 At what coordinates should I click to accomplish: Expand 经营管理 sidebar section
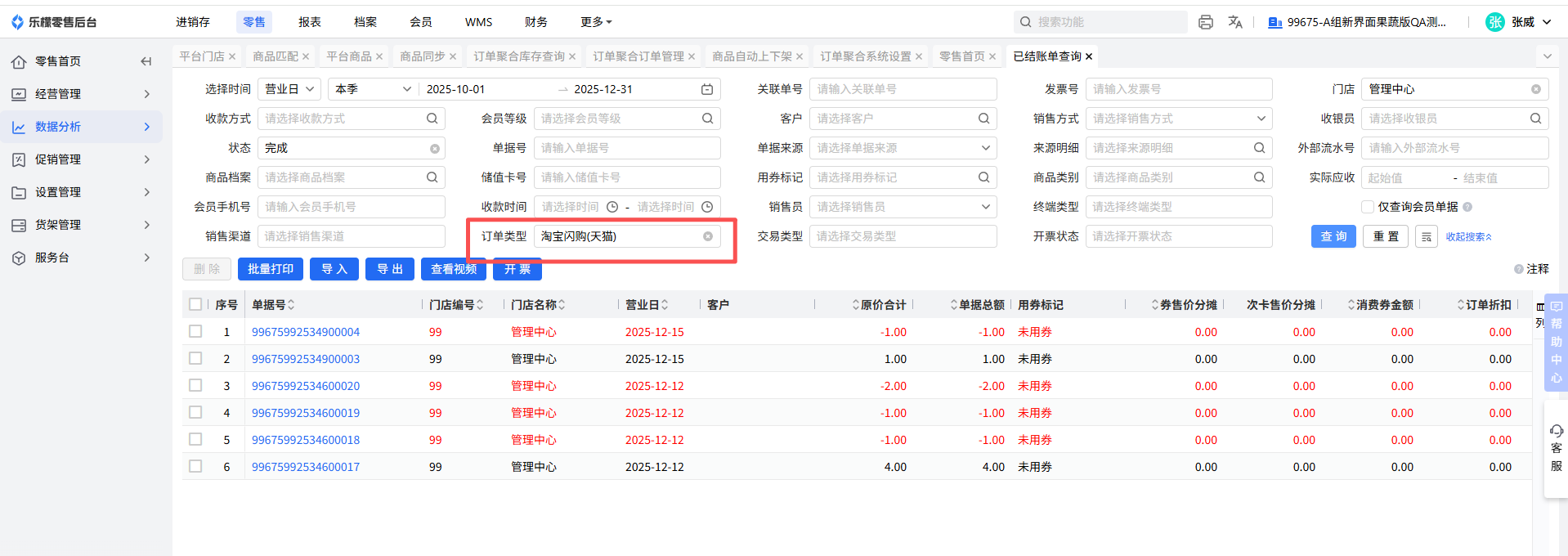coord(82,94)
